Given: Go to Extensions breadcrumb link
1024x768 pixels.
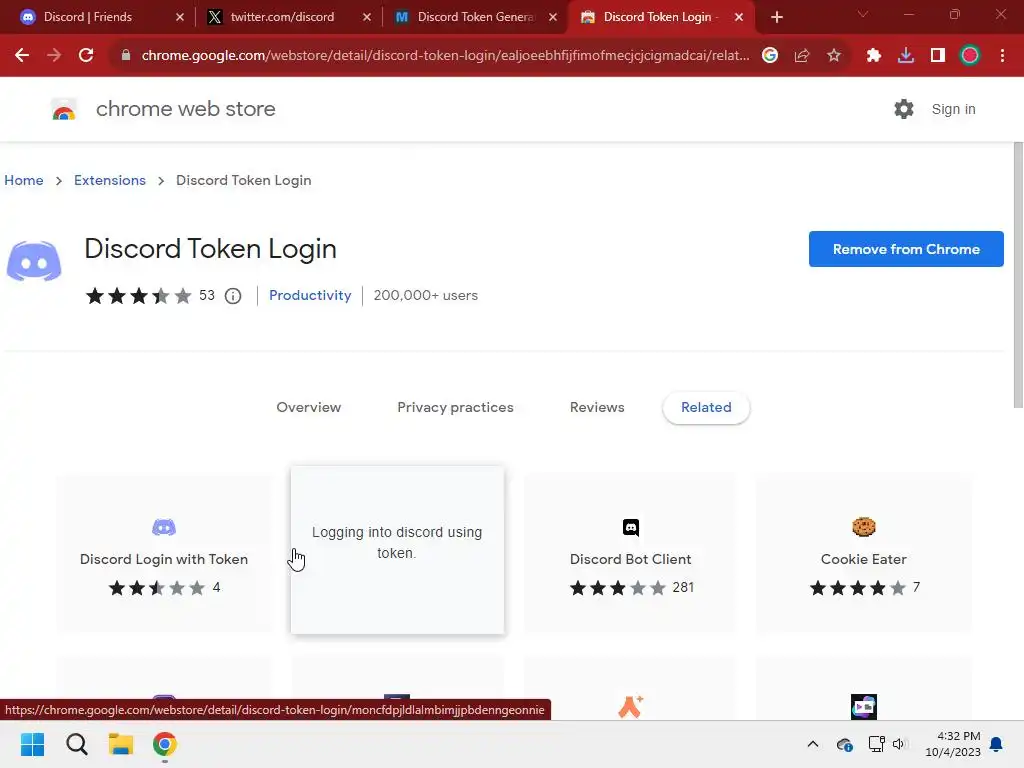Looking at the screenshot, I should (110, 180).
